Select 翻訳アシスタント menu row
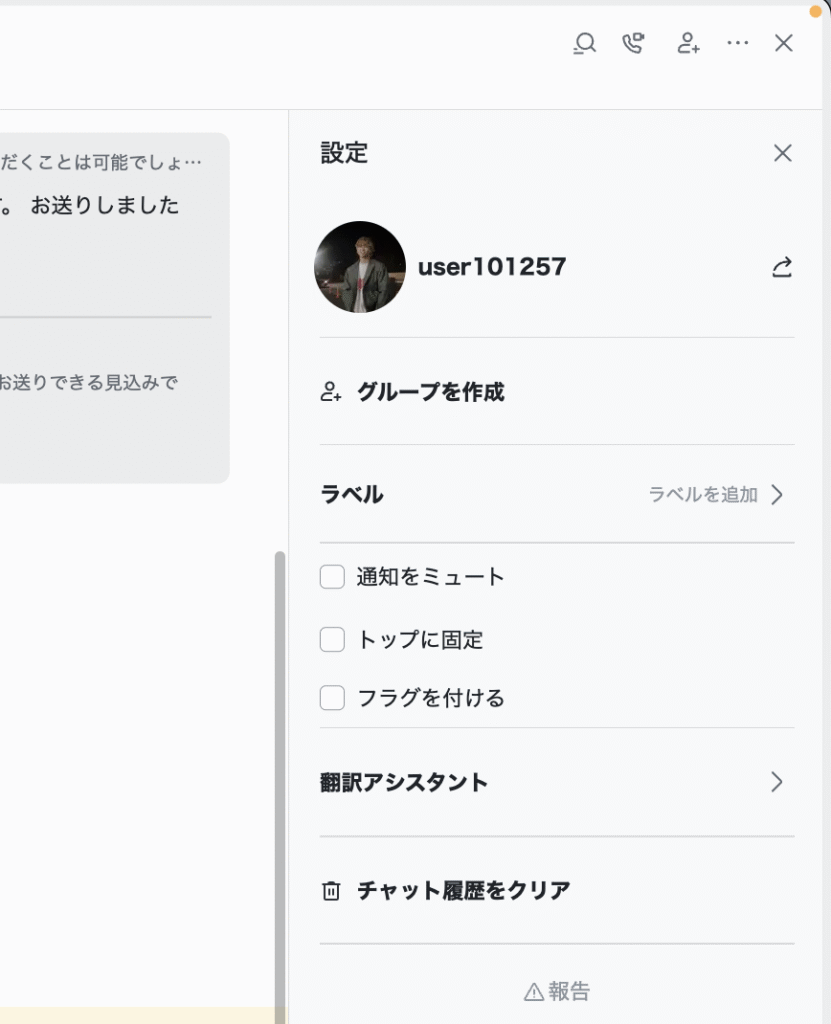Viewport: 831px width, 1024px height. point(557,782)
